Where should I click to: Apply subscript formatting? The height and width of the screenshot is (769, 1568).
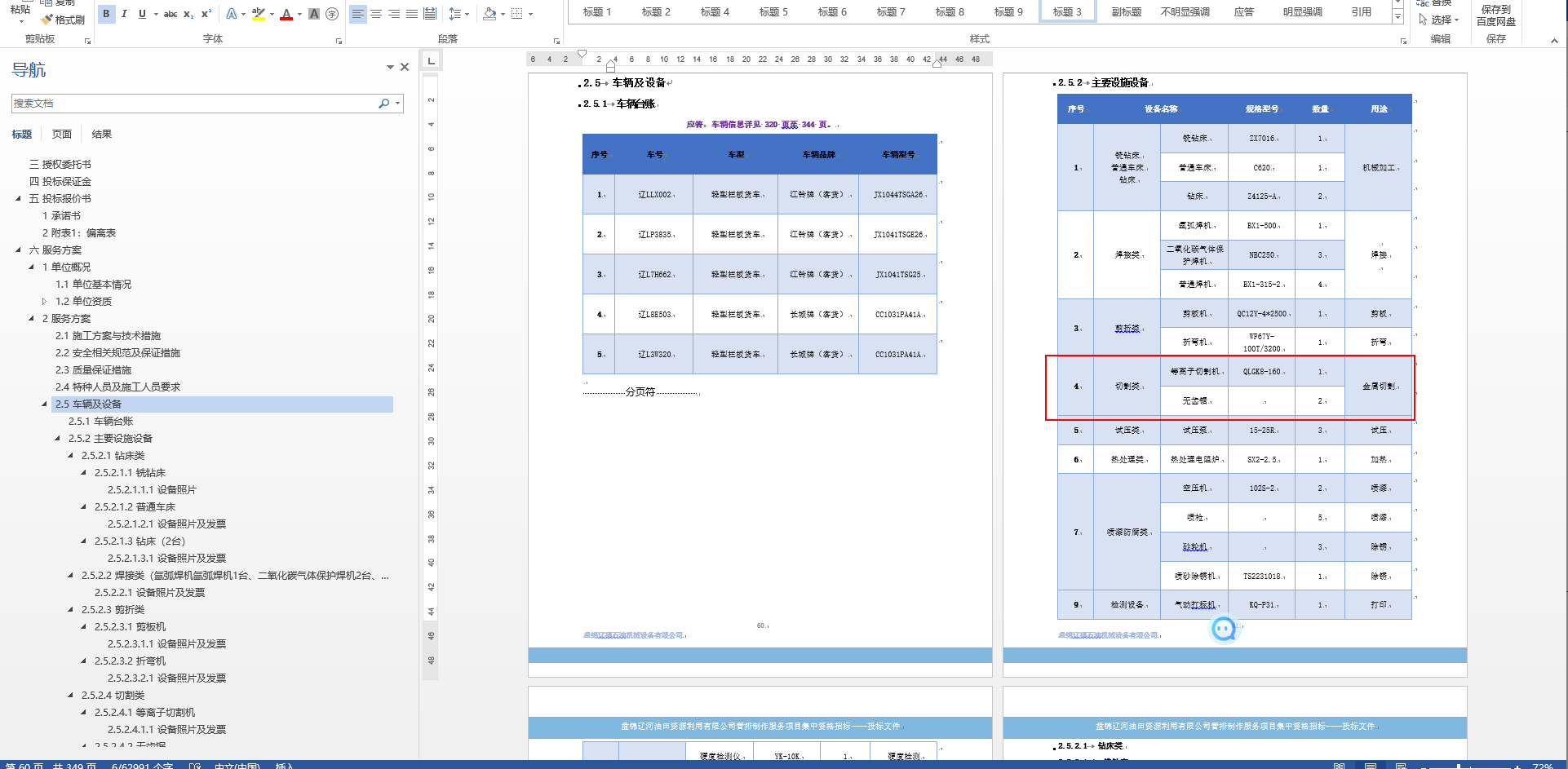point(188,14)
